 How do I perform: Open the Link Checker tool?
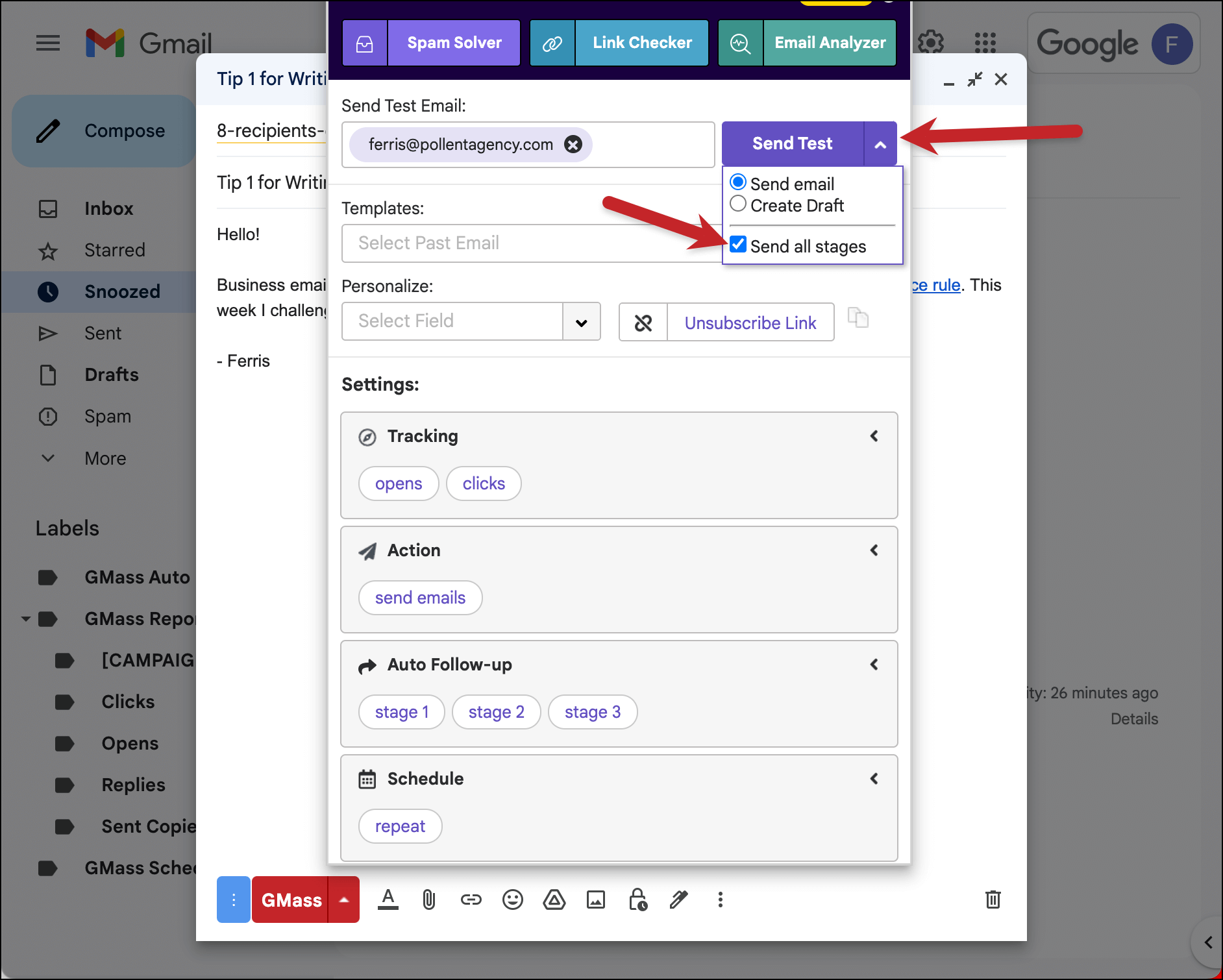pos(642,43)
